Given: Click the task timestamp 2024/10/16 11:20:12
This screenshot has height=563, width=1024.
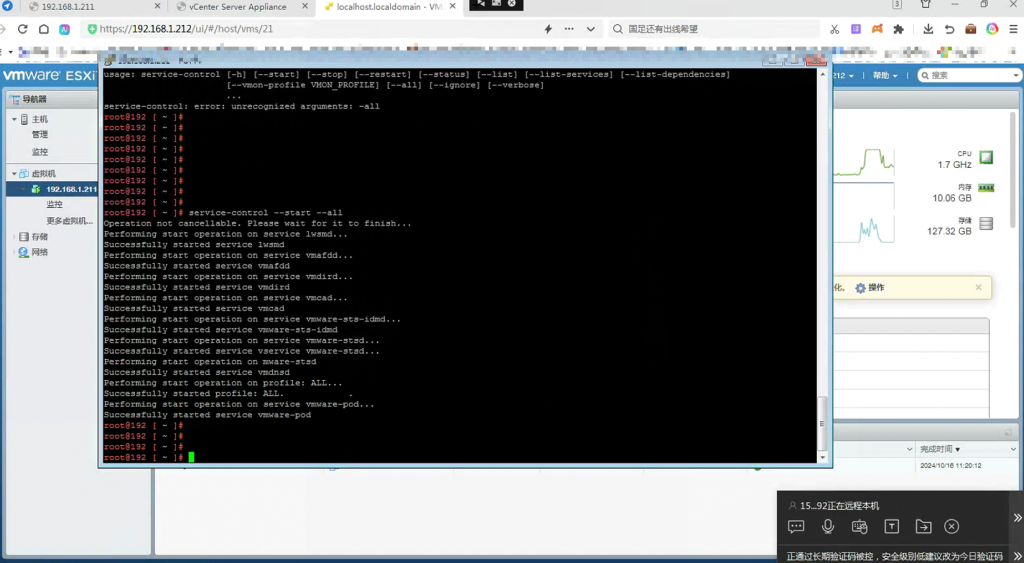Looking at the screenshot, I should 951,466.
